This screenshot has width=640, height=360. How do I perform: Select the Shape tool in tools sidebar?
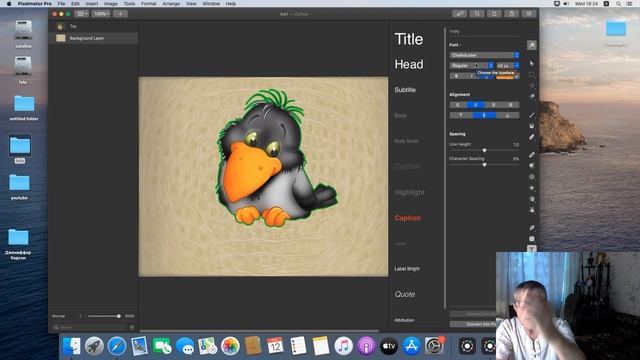[x=531, y=239]
